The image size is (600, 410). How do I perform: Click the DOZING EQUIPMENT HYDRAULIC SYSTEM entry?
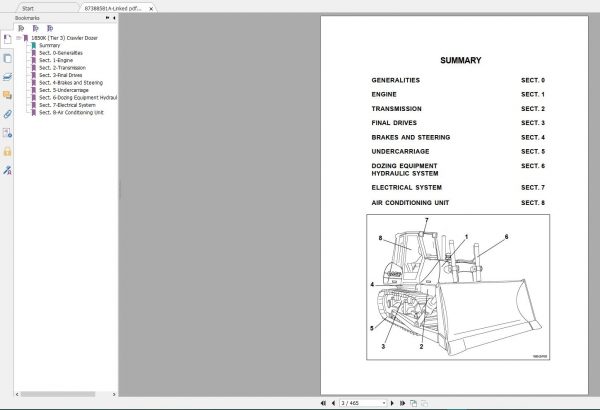pos(458,170)
